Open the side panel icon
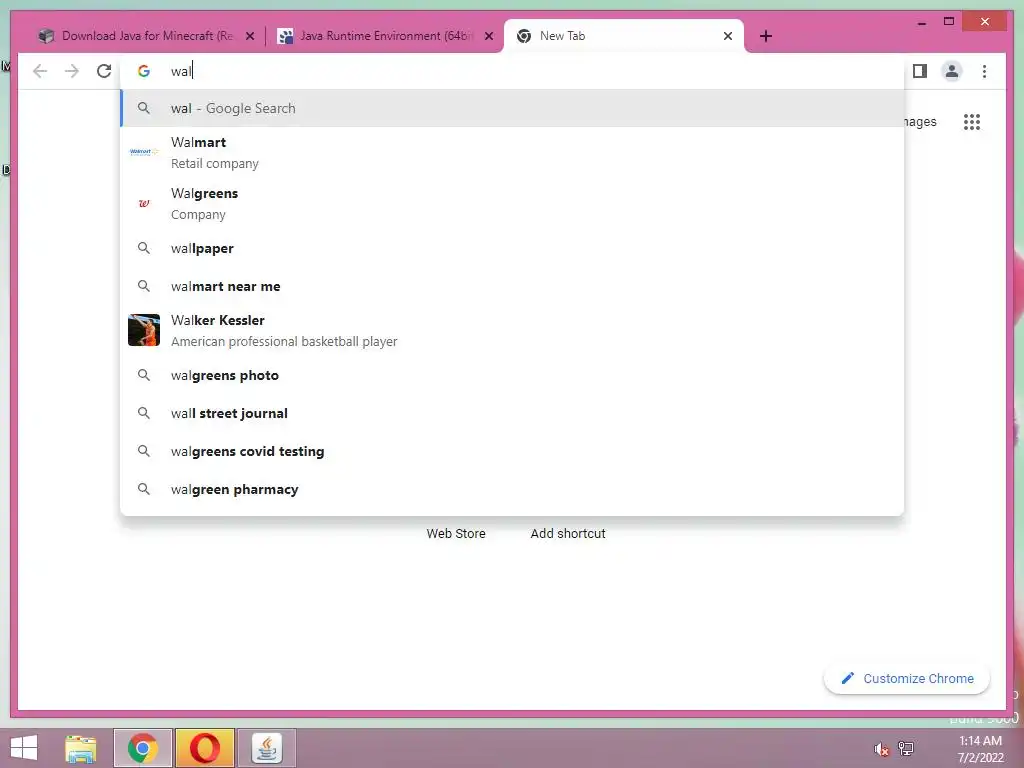This screenshot has height=768, width=1024. click(920, 71)
